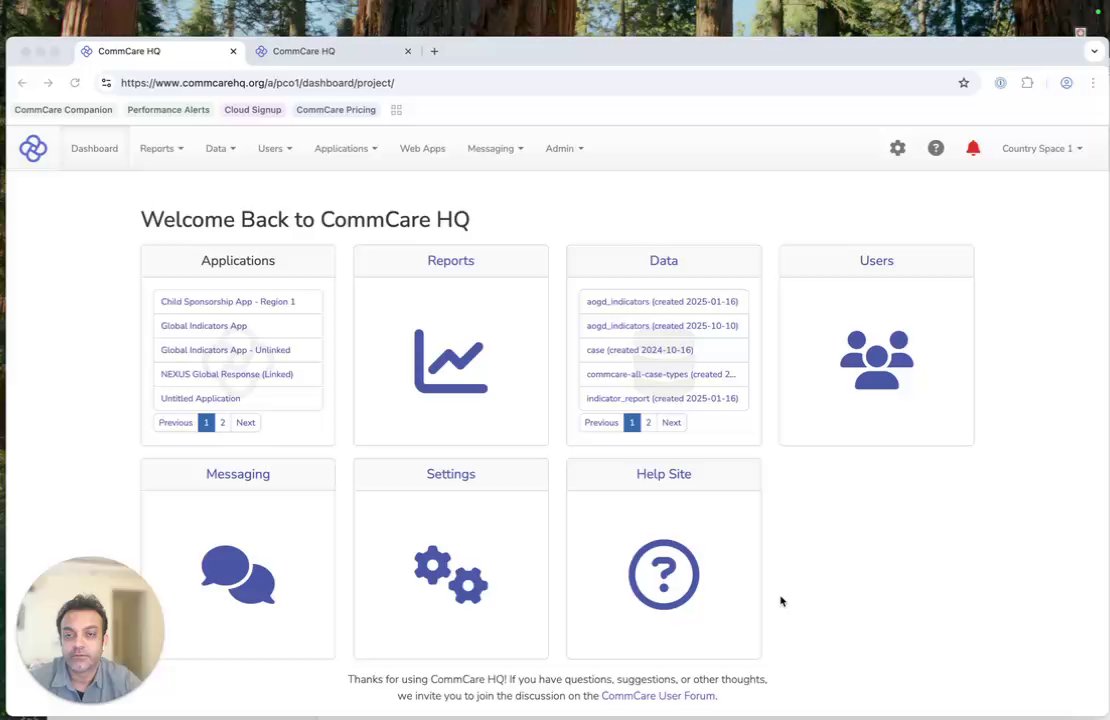Open the browser extensions puzzle icon
Screen dimensions: 1110x720
coord(1027,83)
